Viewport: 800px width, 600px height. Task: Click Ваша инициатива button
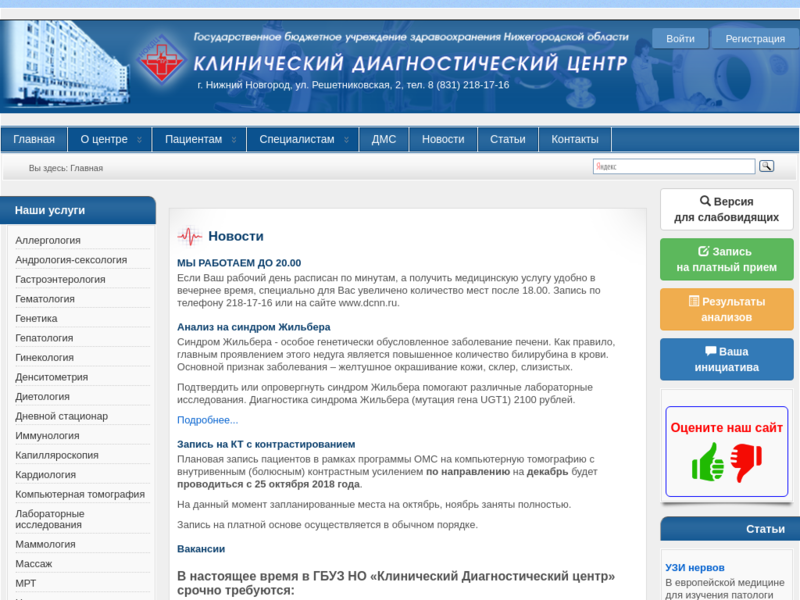pyautogui.click(x=727, y=359)
